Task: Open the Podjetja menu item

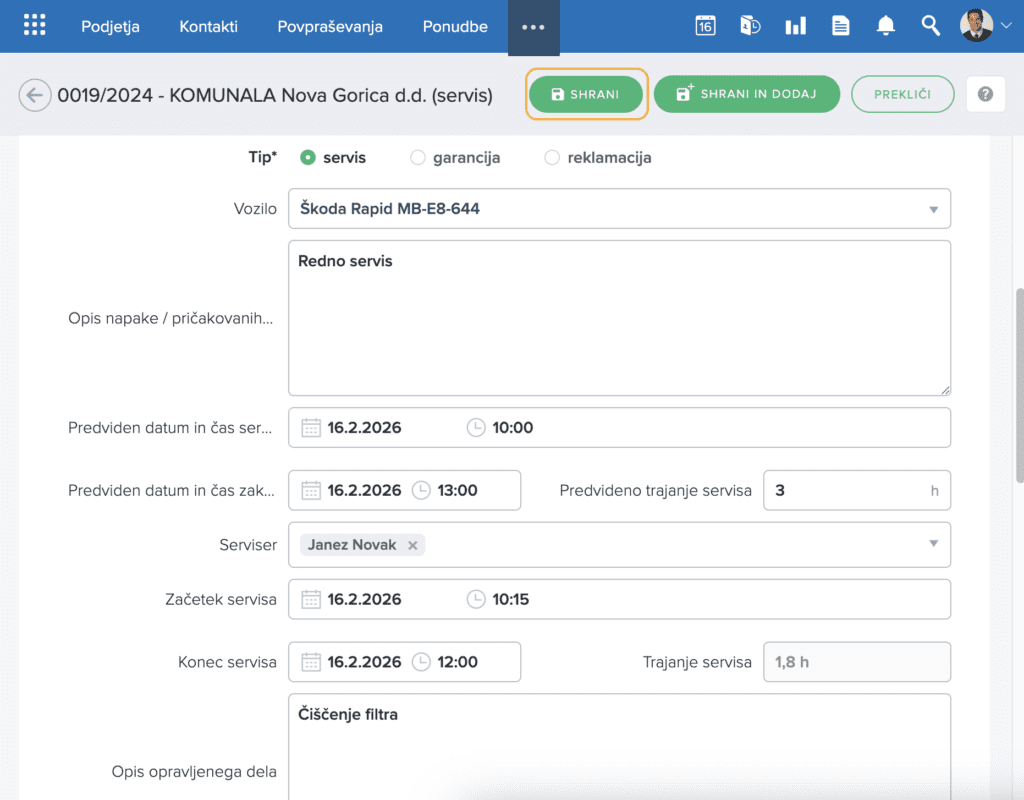Action: pyautogui.click(x=110, y=26)
